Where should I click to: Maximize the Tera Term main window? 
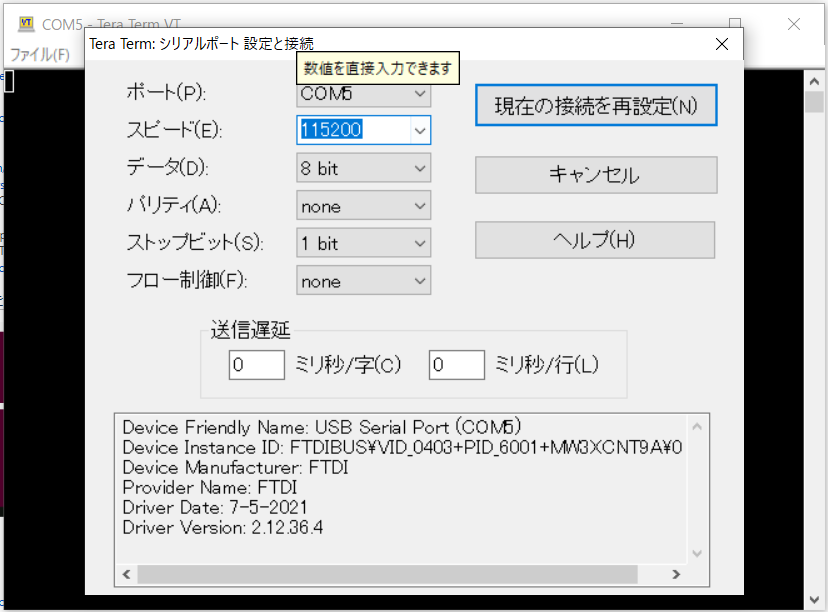[735, 23]
